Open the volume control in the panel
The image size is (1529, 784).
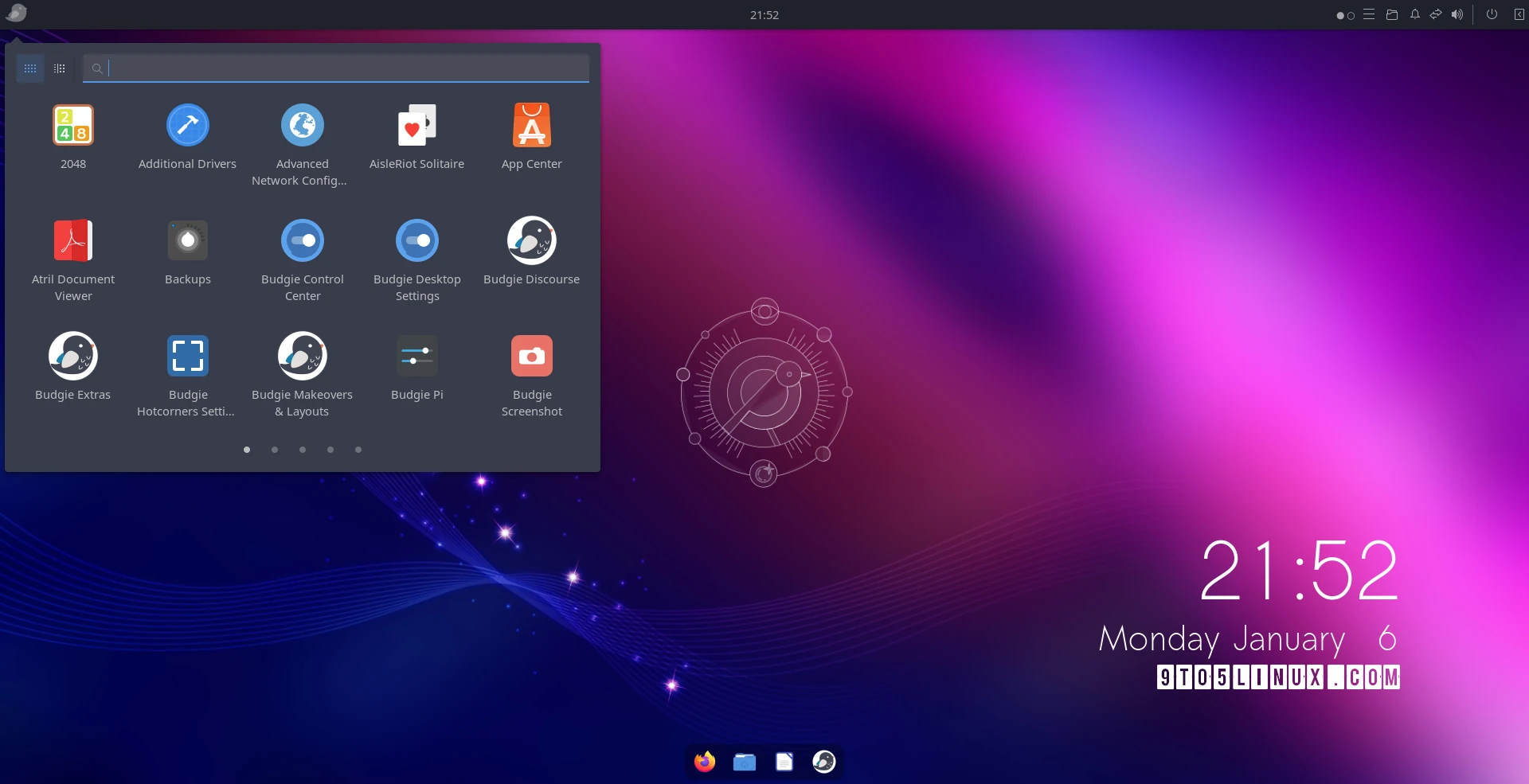(1457, 14)
